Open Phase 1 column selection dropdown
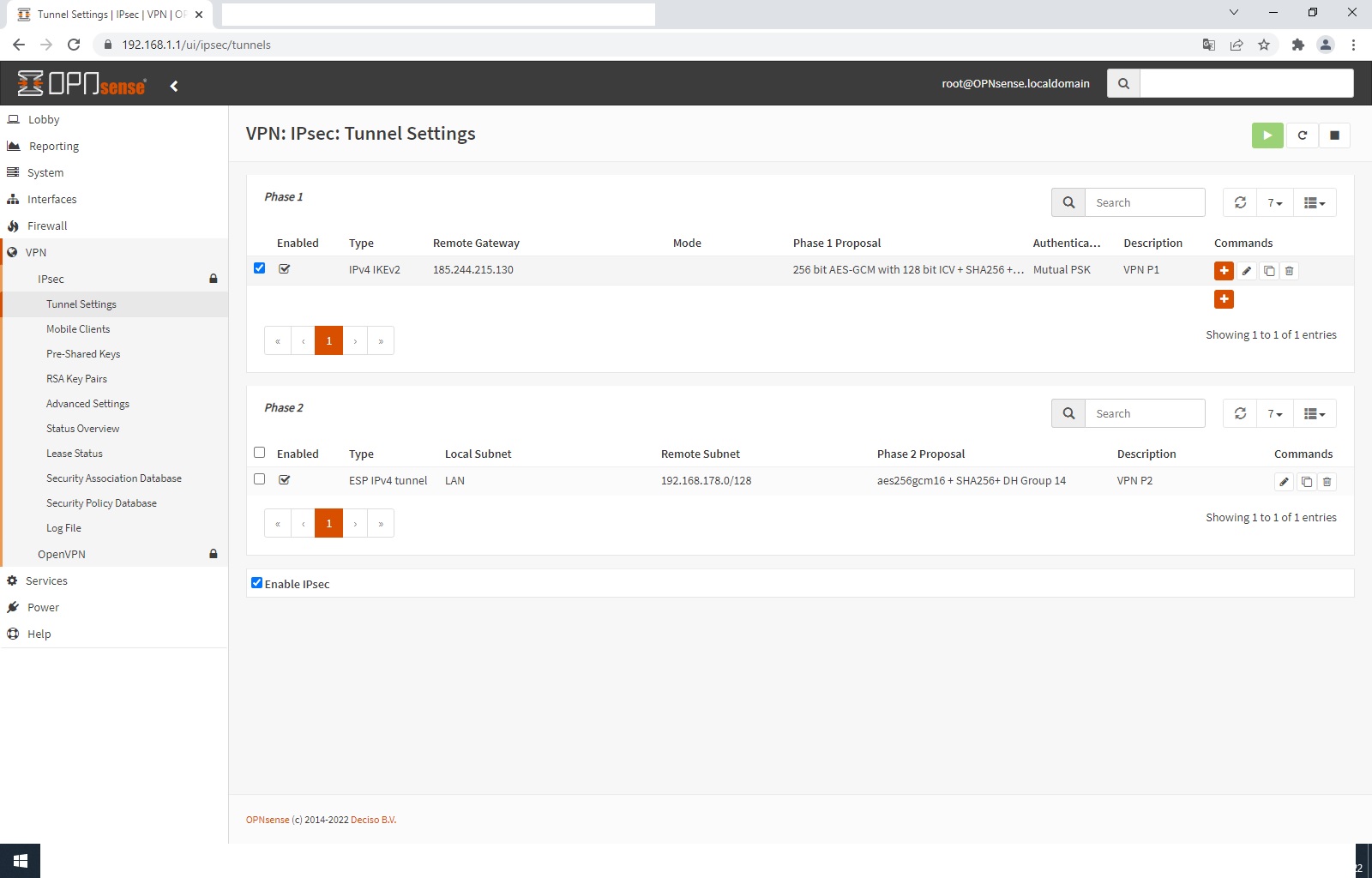 tap(1315, 202)
